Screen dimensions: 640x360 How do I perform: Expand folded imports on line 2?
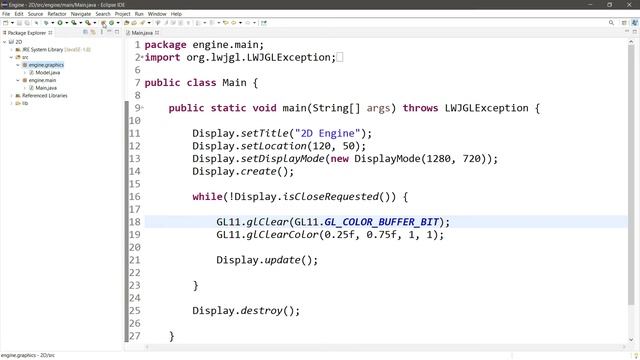click(142, 57)
